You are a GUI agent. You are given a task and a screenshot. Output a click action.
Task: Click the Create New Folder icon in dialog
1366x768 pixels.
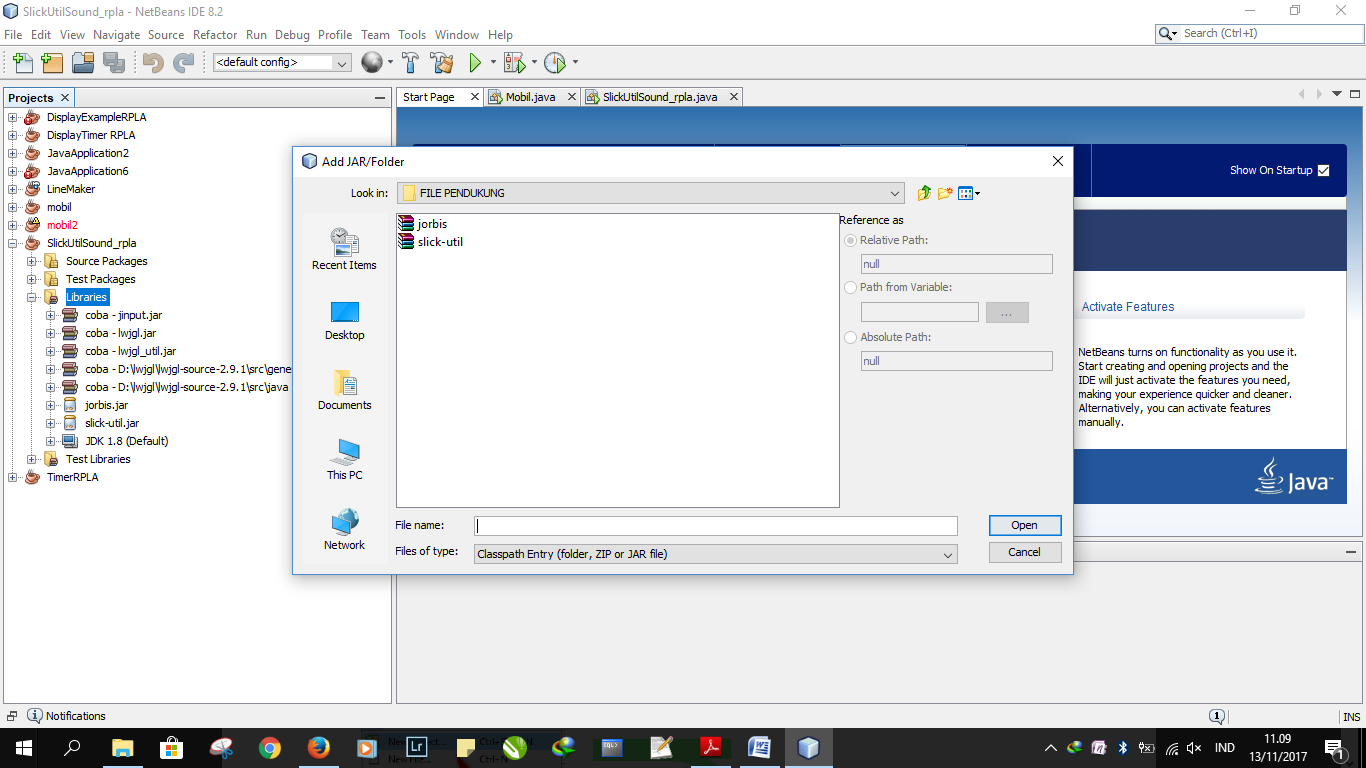click(945, 193)
